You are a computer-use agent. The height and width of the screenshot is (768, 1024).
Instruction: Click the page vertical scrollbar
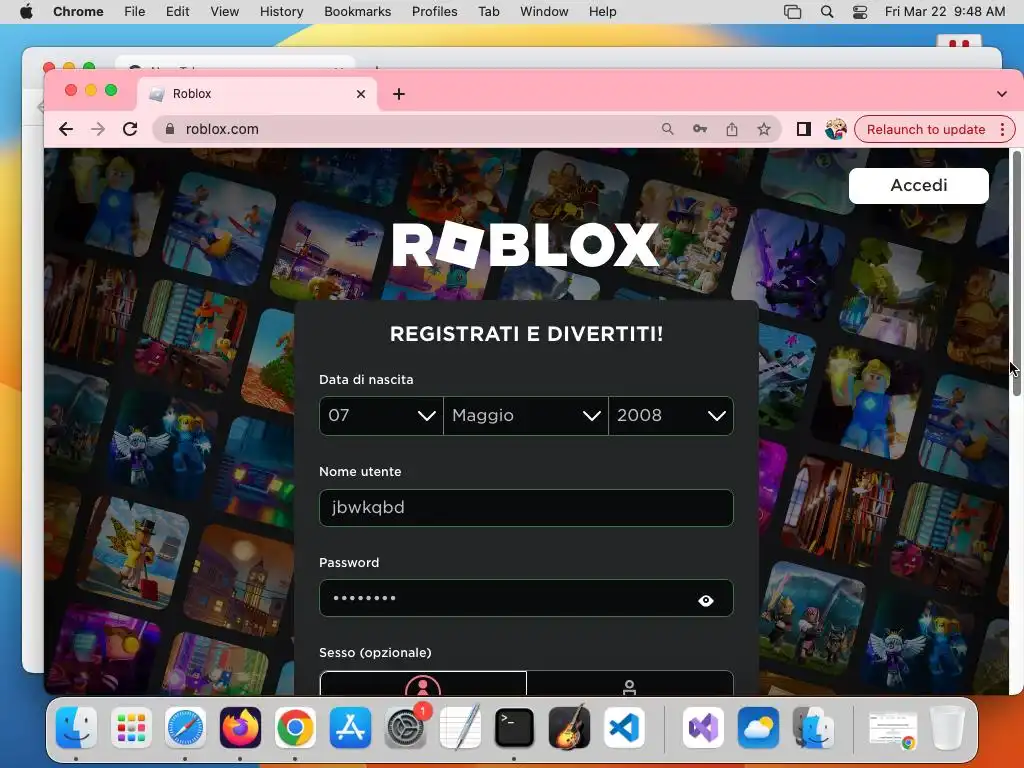pyautogui.click(x=1016, y=273)
